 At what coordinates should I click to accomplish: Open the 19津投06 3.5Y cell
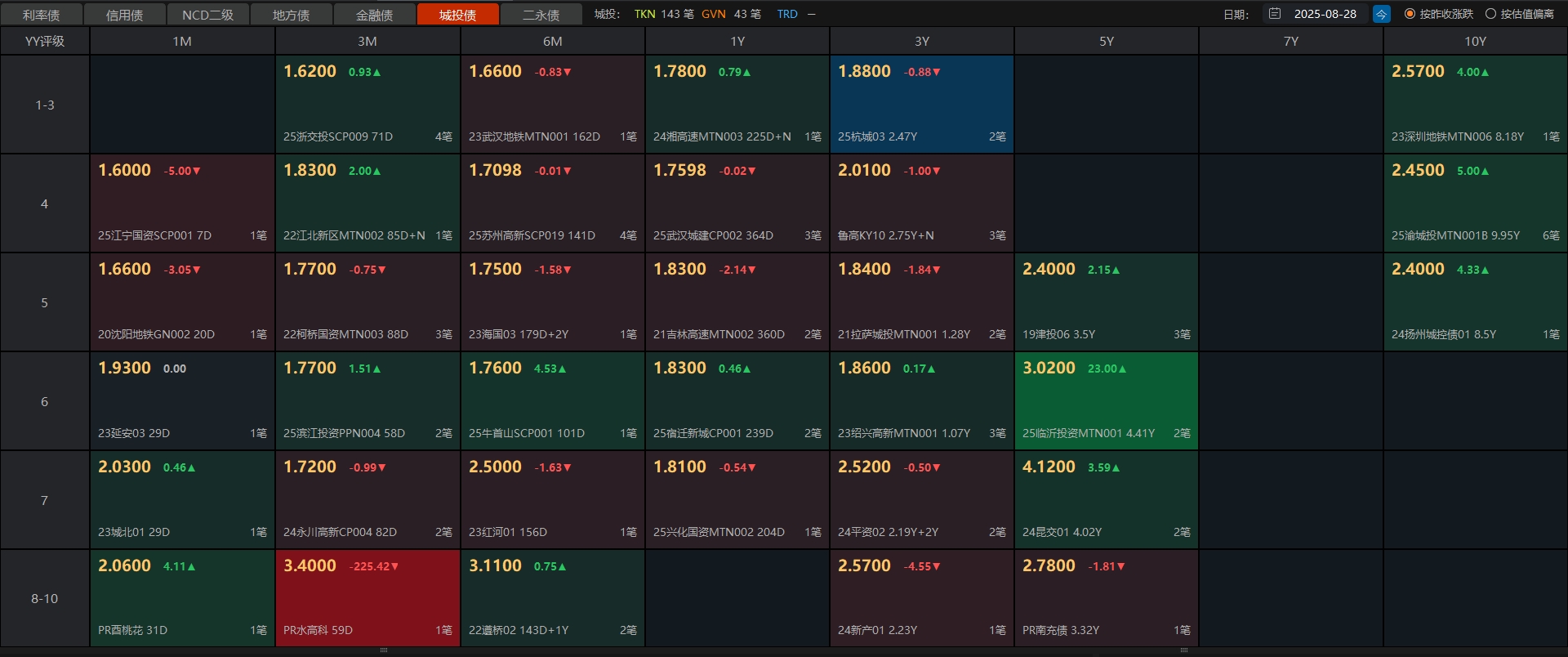pyautogui.click(x=1107, y=302)
